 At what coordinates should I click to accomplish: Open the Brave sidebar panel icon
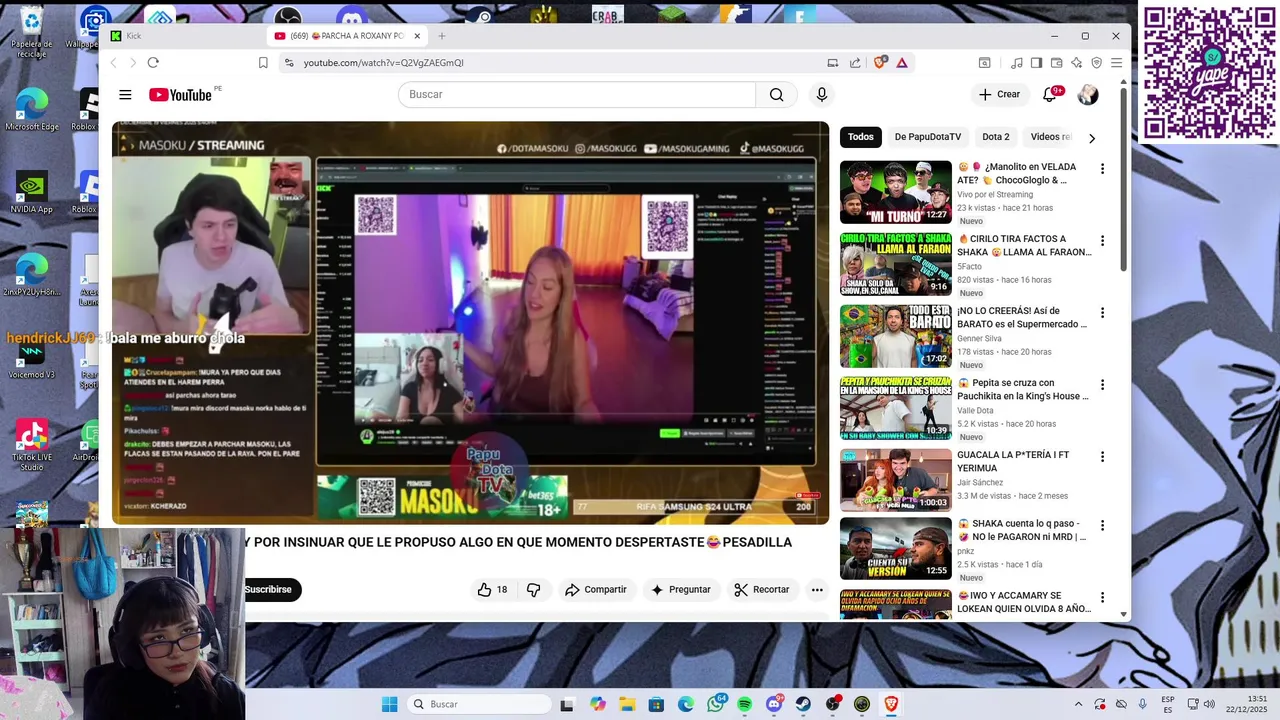click(1036, 62)
